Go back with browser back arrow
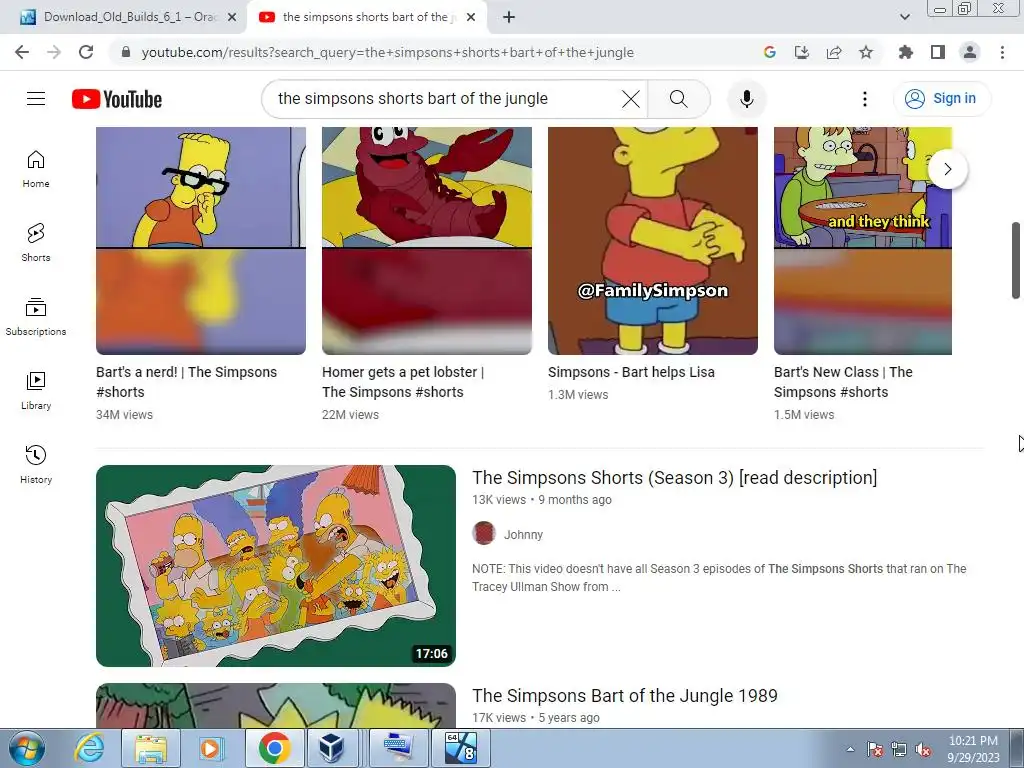The height and width of the screenshot is (768, 1024). 22,52
